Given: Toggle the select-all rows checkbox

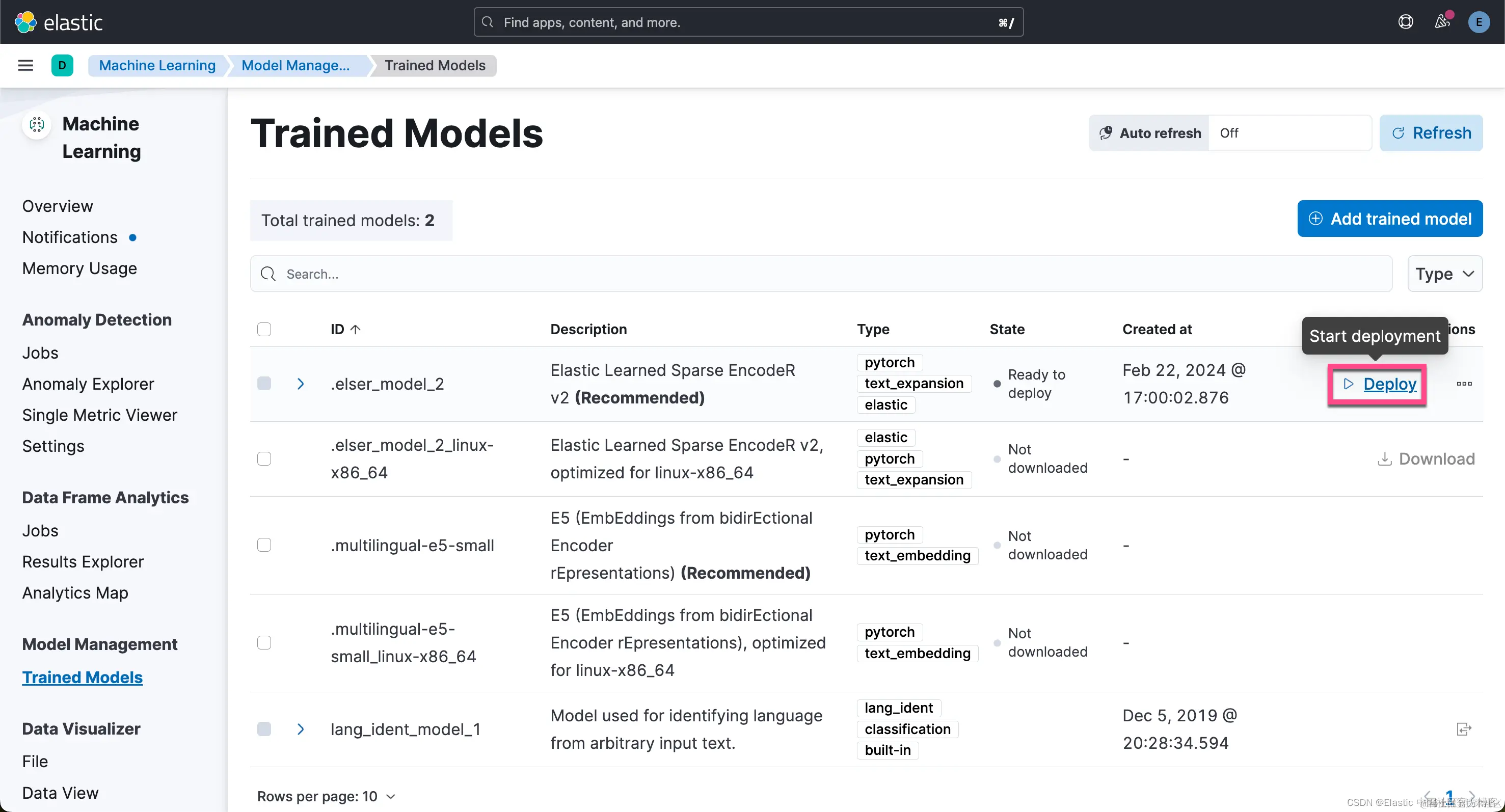Looking at the screenshot, I should tap(264, 330).
